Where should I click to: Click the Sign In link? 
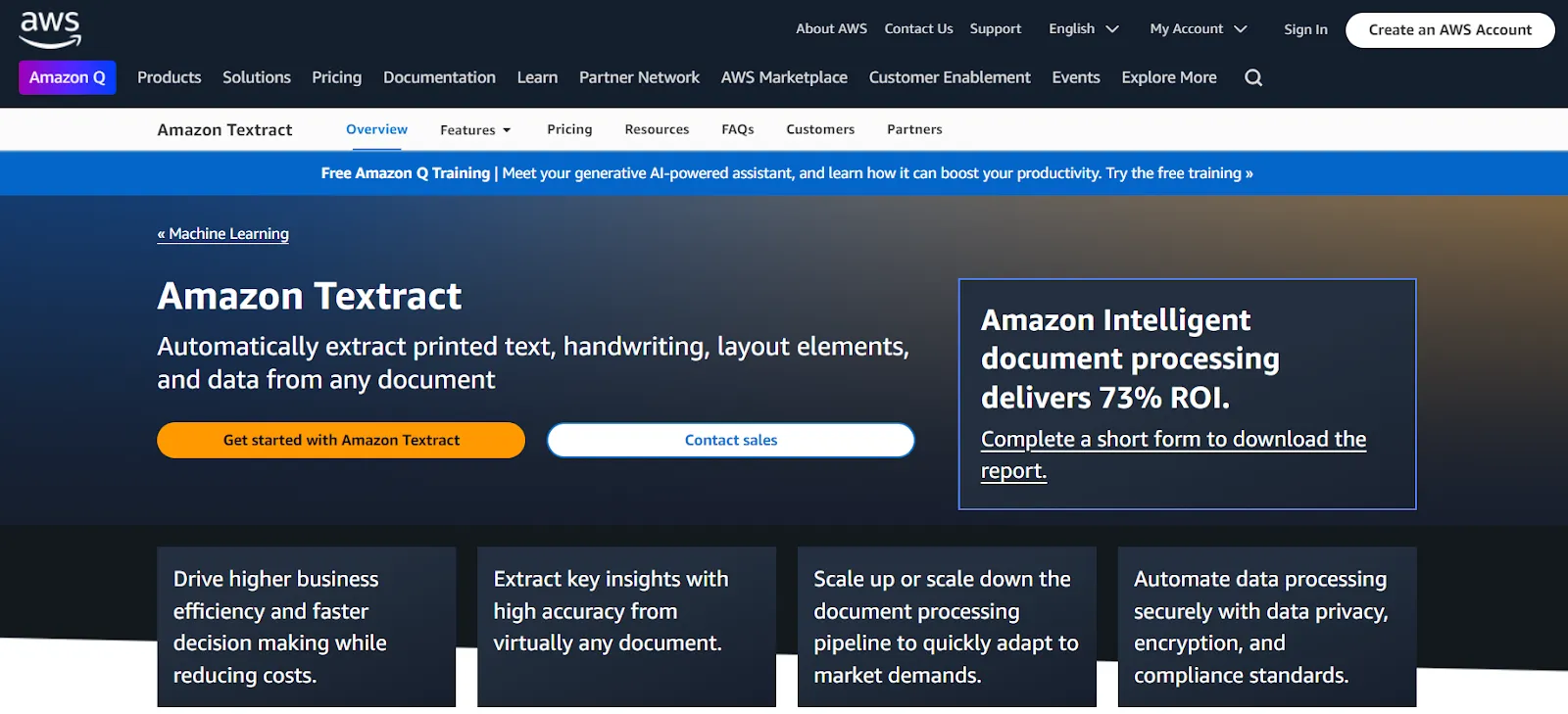pyautogui.click(x=1305, y=29)
